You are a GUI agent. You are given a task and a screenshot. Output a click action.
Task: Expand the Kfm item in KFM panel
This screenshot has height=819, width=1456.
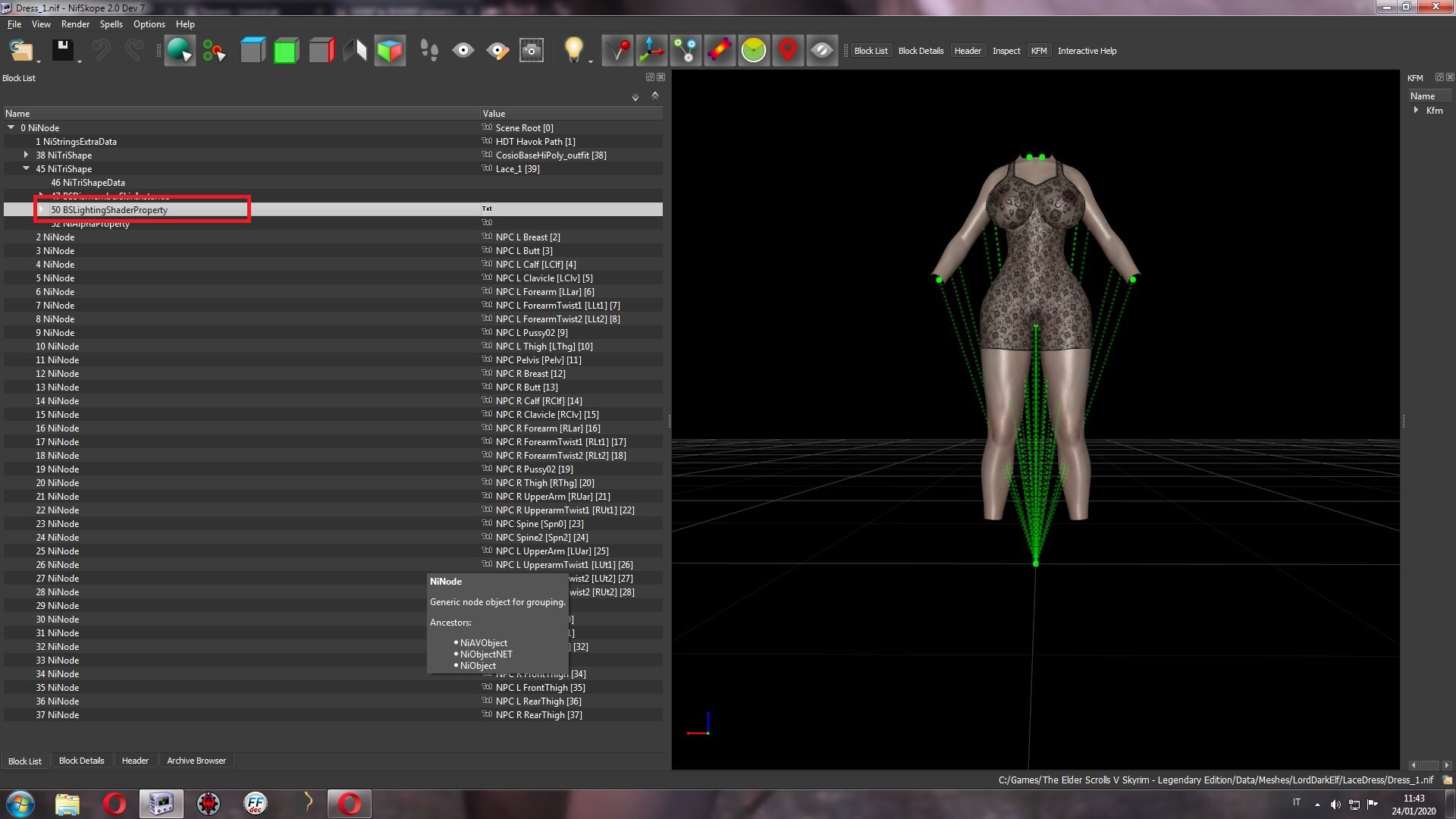[1416, 110]
